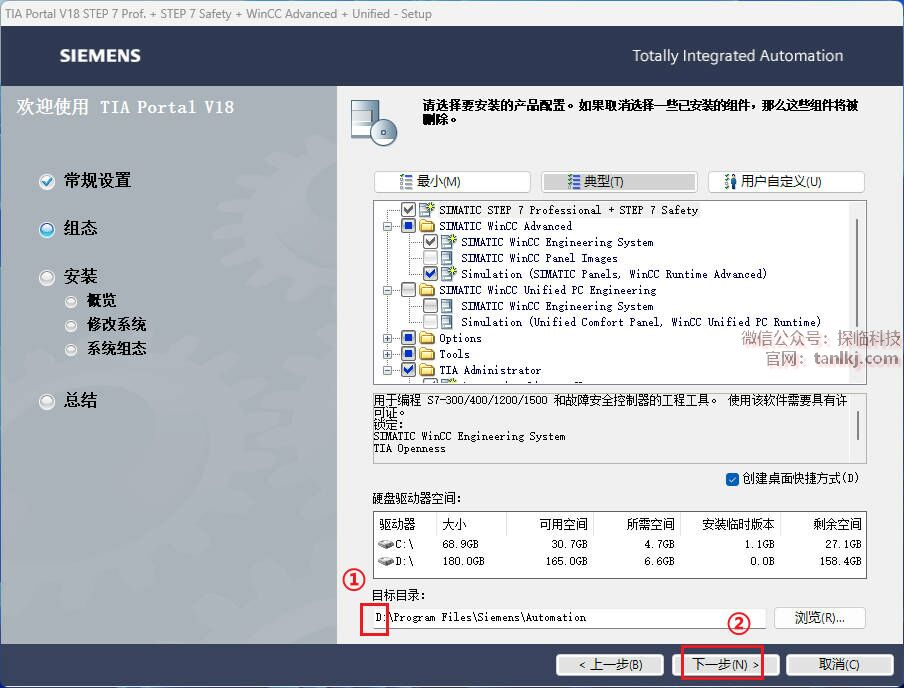Viewport: 904px width, 688px height.
Task: Click the WinCC Unified PC Engineering folder icon
Action: [427, 290]
